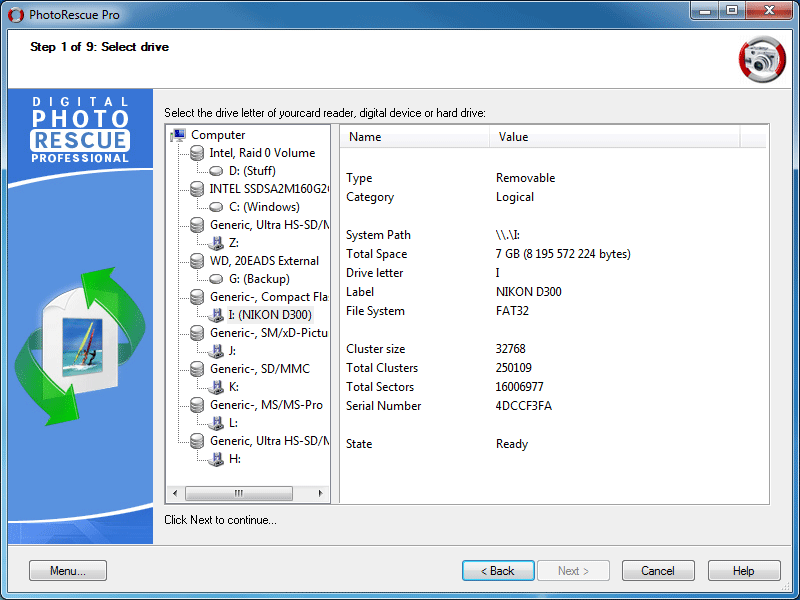Close the PhotoRescue Pro window
Screen dimensions: 800x600
[x=769, y=10]
